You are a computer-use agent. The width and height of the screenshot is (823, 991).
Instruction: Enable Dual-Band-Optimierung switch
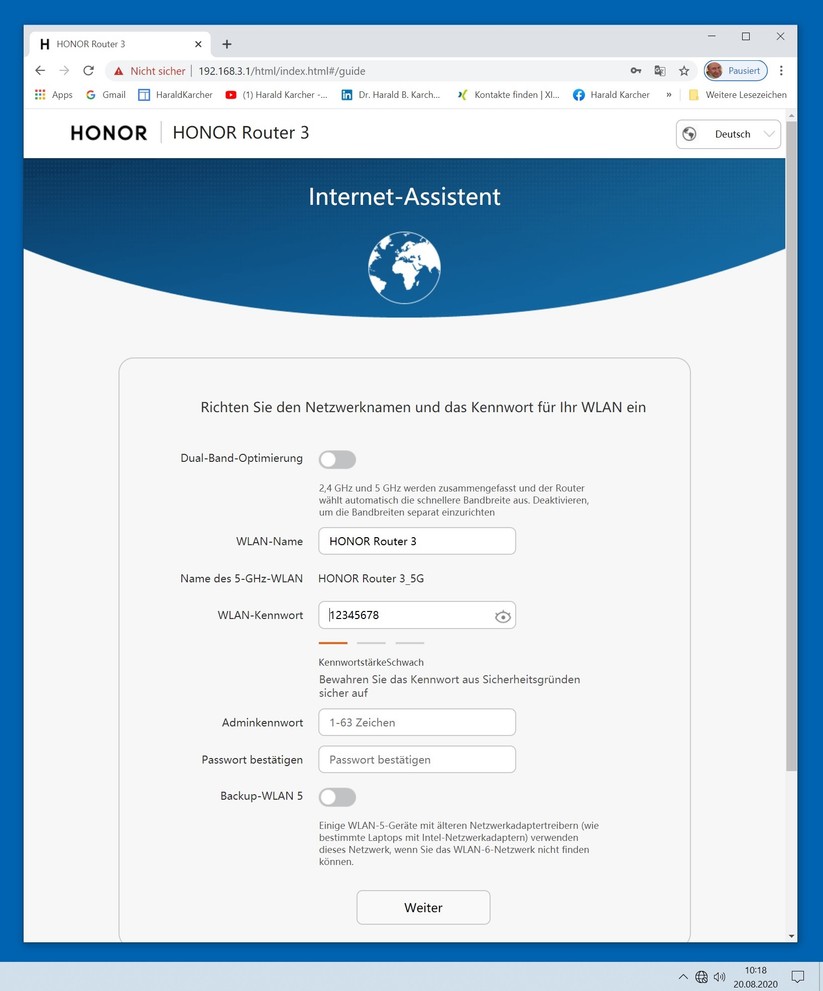pos(337,459)
